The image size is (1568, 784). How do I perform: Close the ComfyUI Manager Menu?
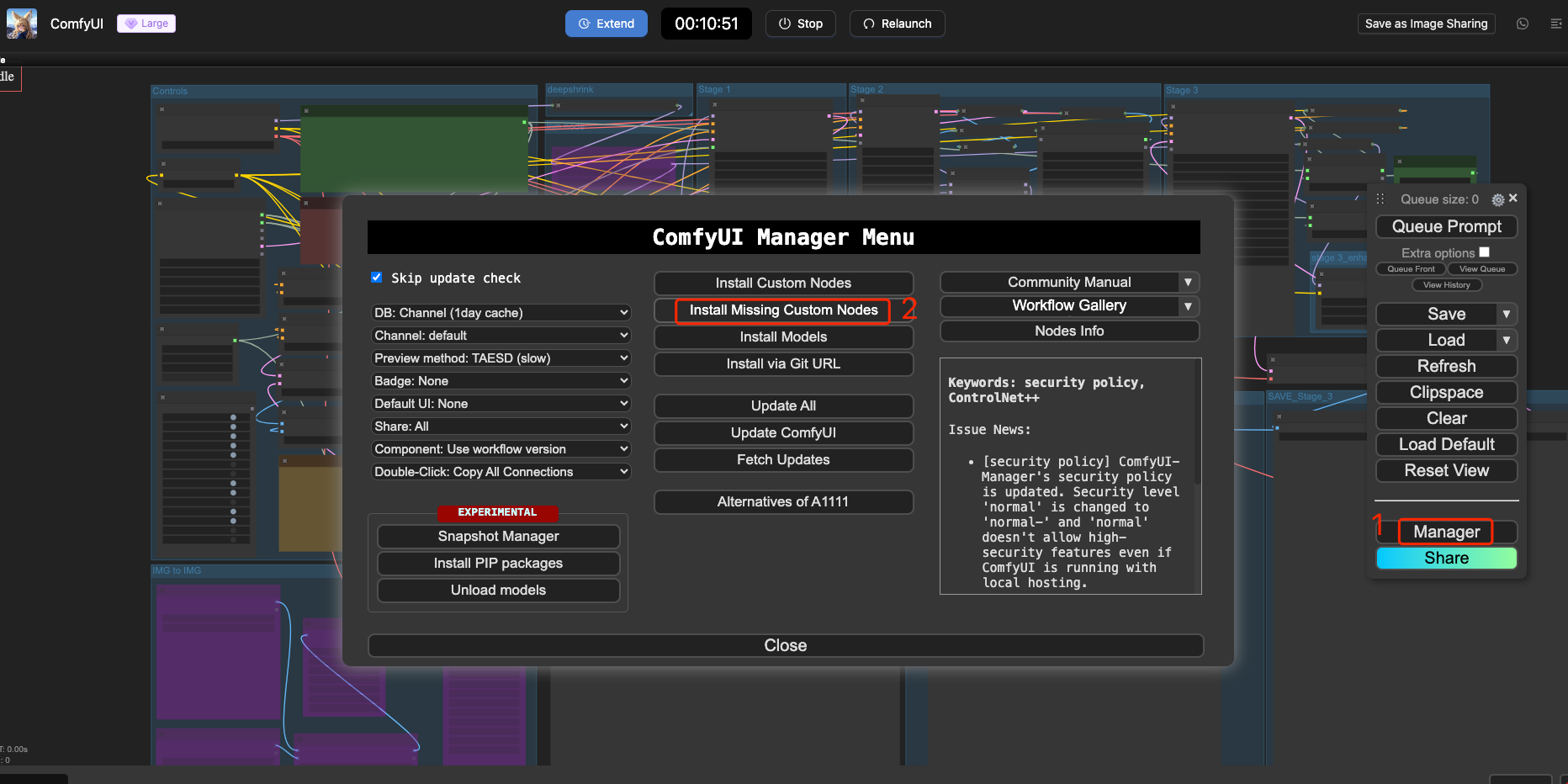pos(785,645)
